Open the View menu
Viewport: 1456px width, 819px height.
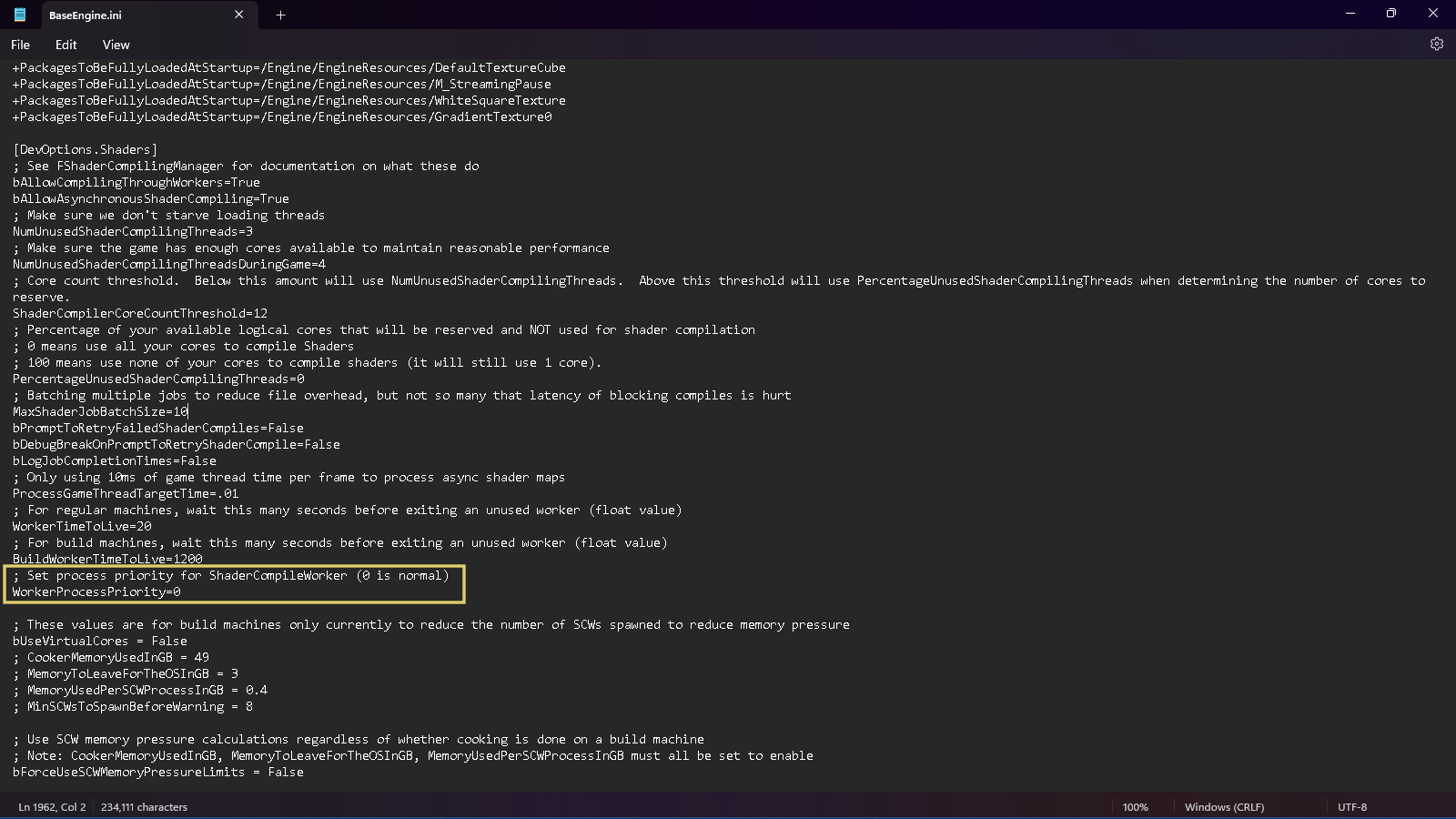116,45
